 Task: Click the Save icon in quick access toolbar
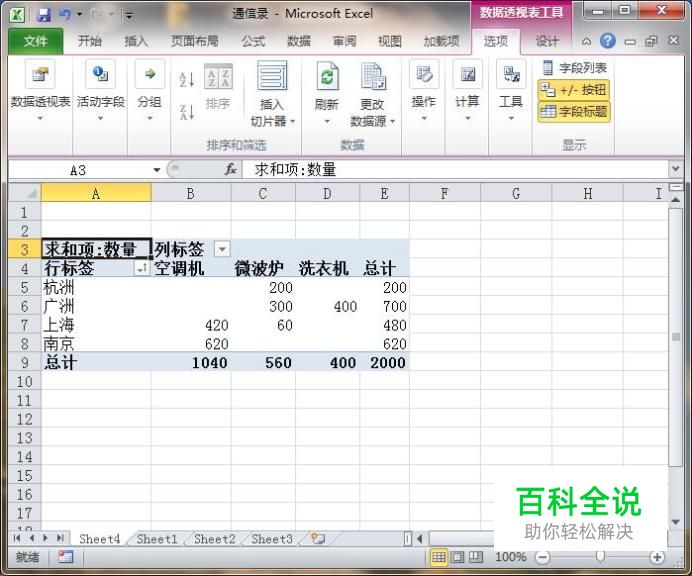pos(44,15)
